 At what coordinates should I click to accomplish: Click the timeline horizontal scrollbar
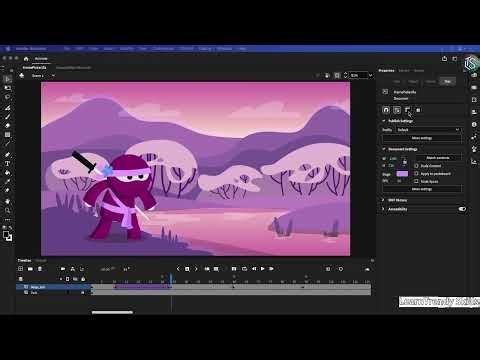[112, 312]
